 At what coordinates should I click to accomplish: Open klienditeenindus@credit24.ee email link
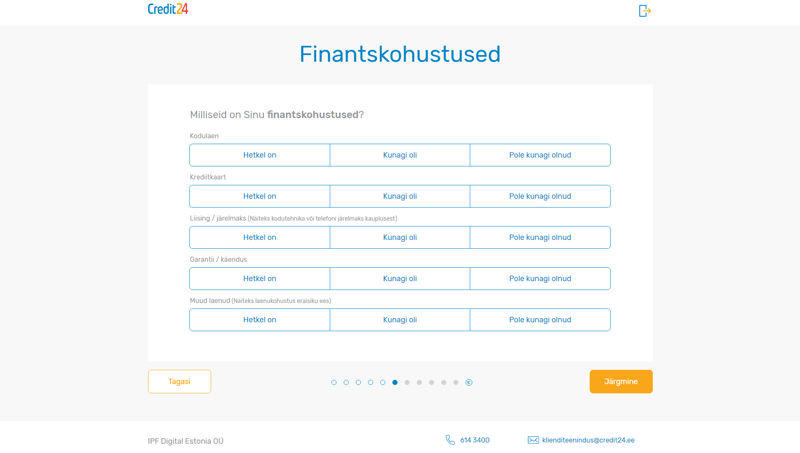(588, 440)
